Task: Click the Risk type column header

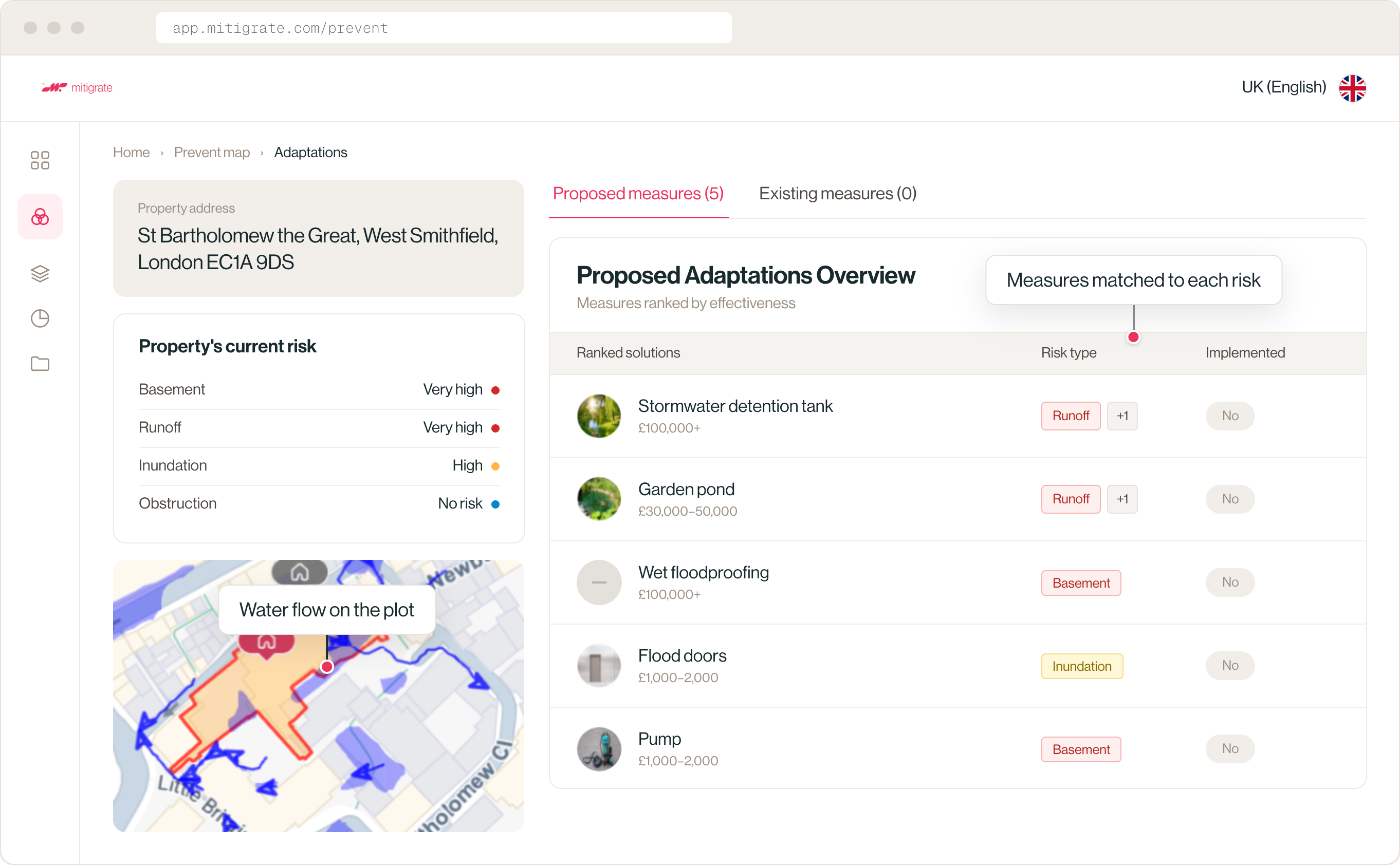Action: [1068, 352]
